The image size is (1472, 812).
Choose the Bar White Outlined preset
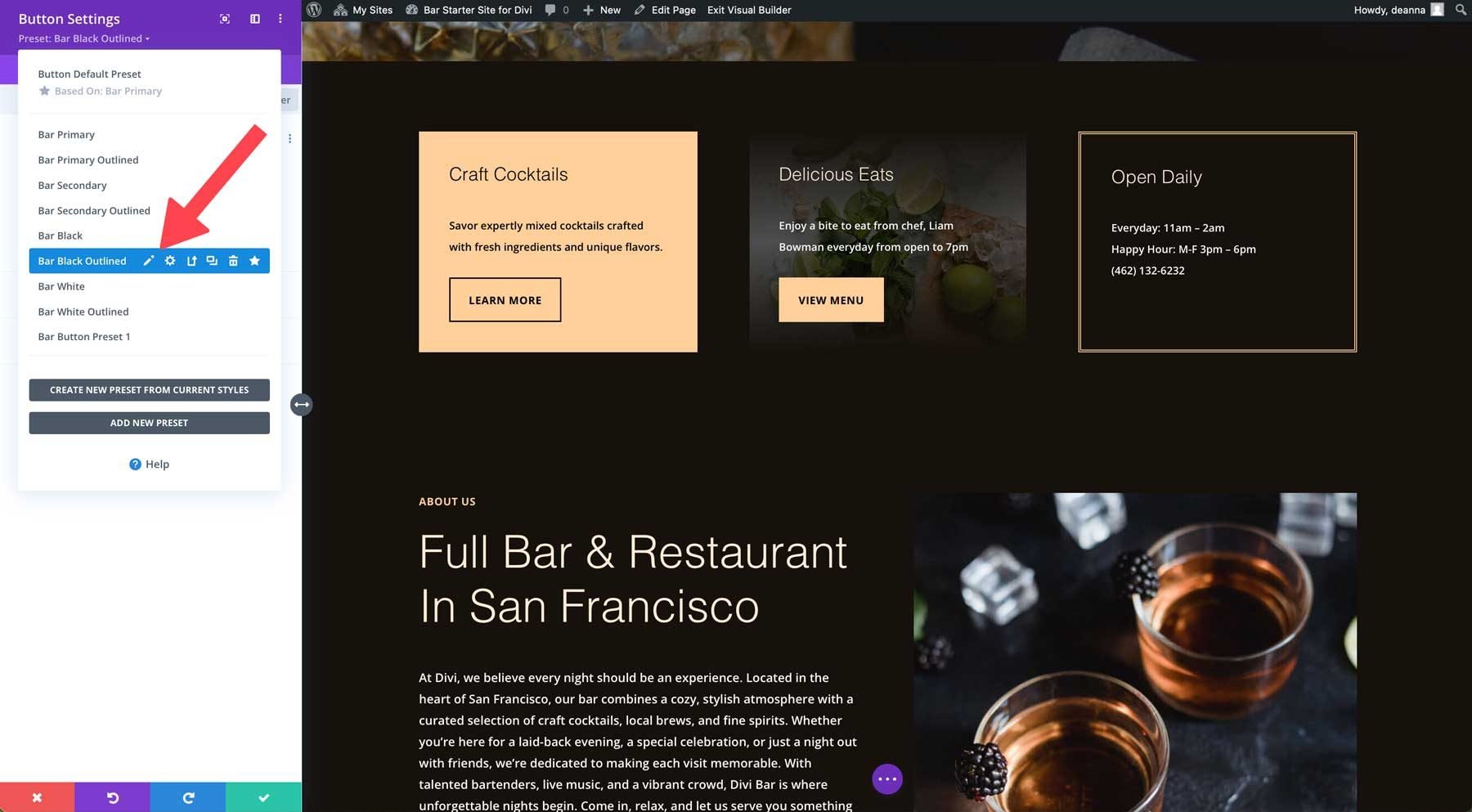pyautogui.click(x=83, y=312)
